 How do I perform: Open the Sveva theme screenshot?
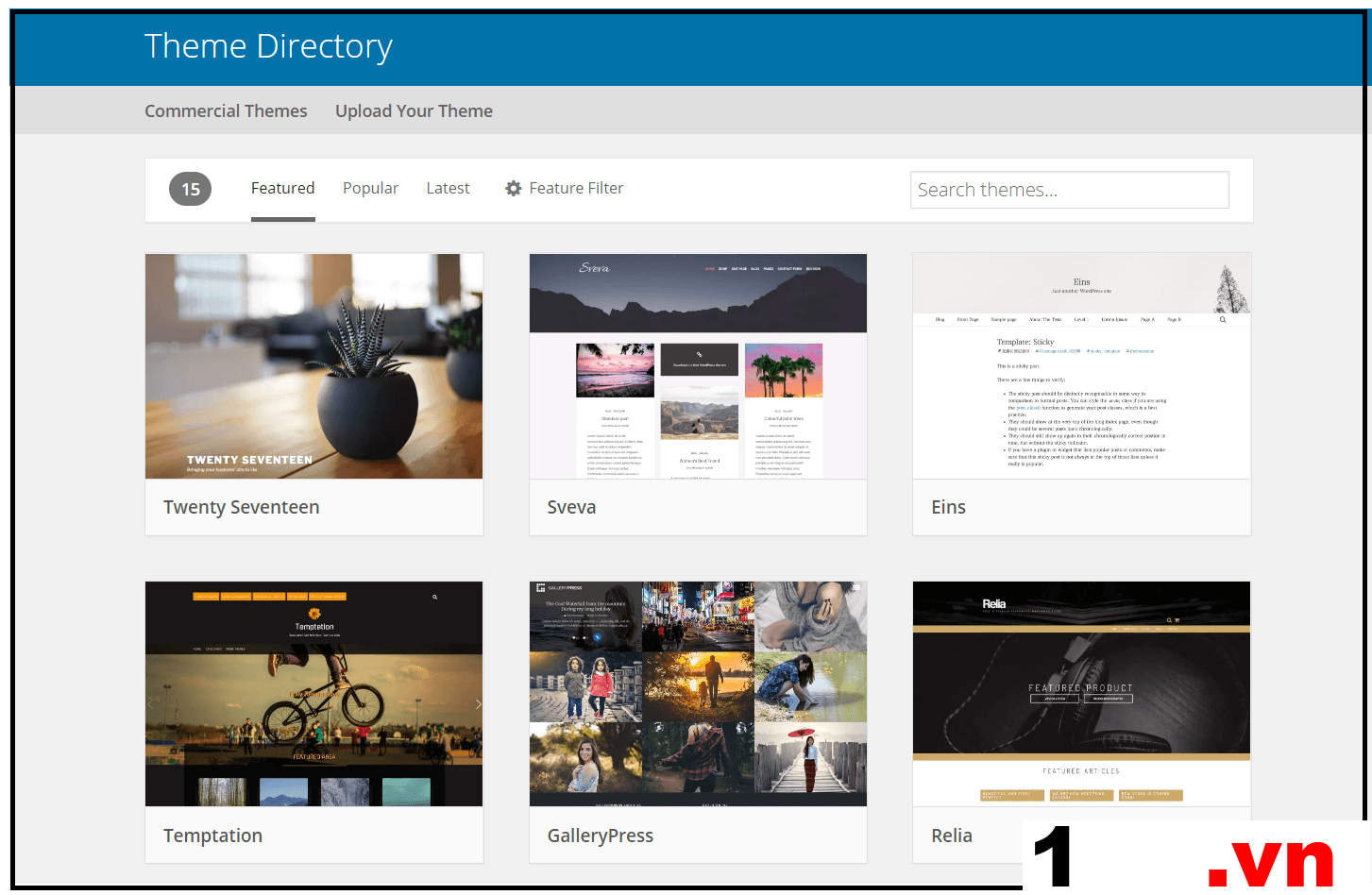point(698,366)
